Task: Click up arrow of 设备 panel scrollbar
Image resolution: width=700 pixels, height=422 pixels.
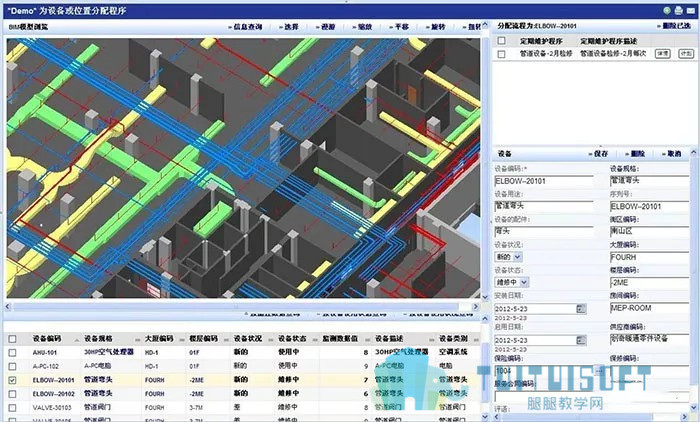Action: [x=693, y=153]
